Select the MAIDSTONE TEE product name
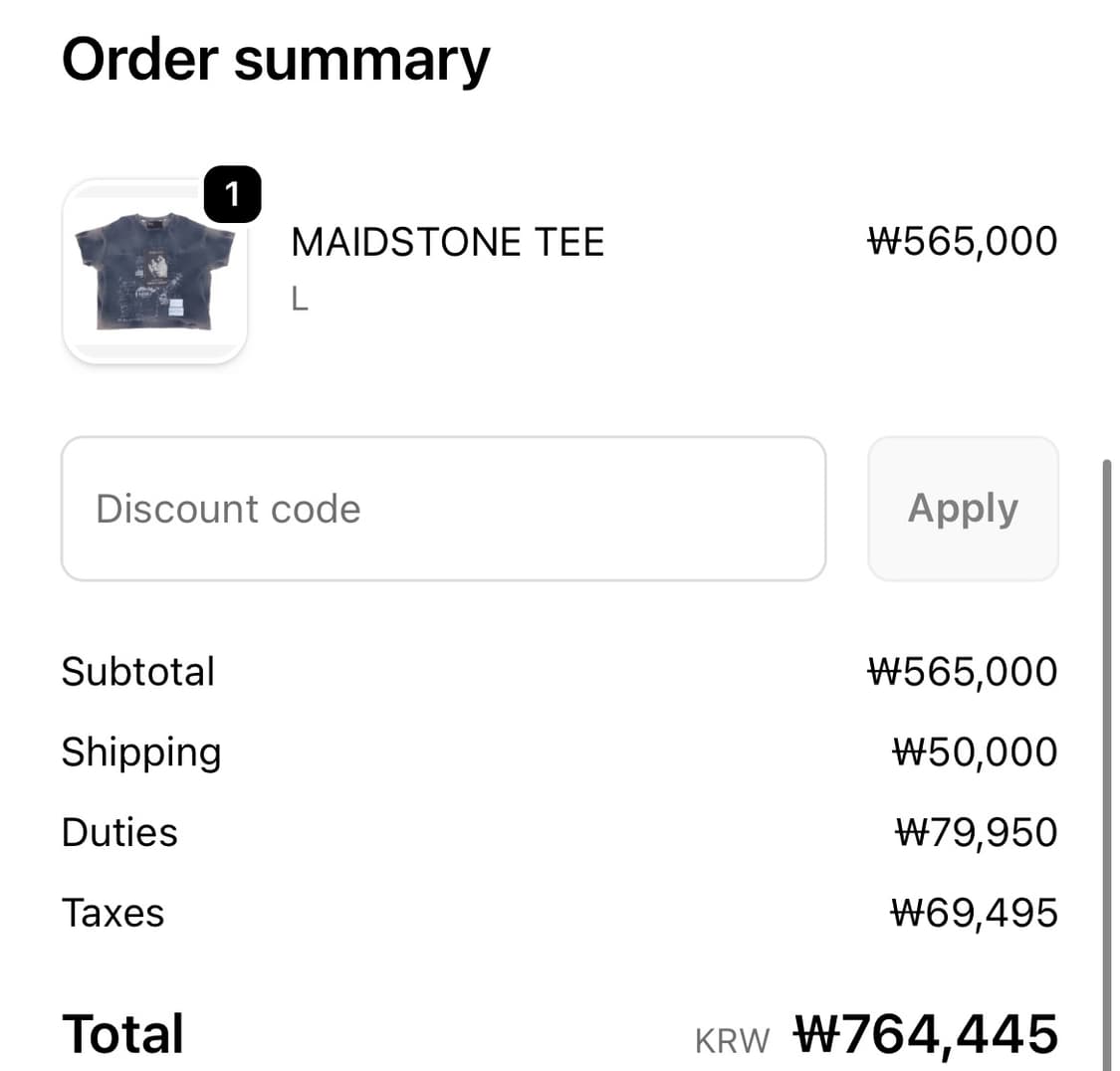This screenshot has height=1071, width=1120. coord(447,242)
